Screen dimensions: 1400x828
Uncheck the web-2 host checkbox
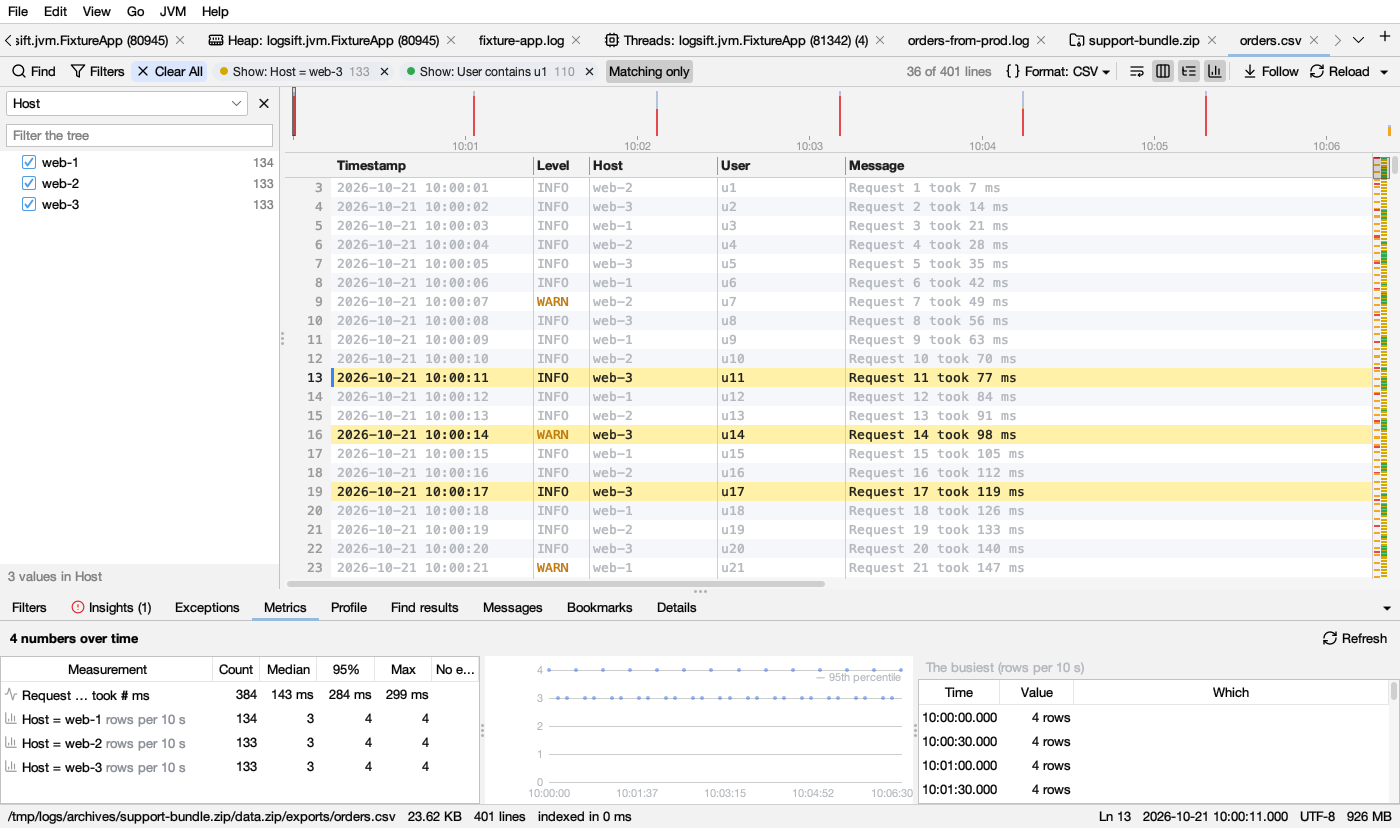tap(29, 183)
